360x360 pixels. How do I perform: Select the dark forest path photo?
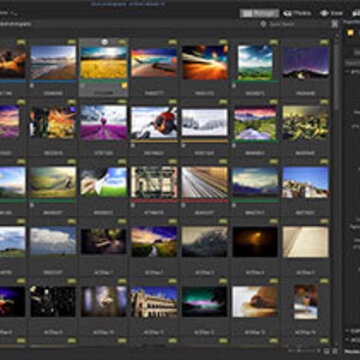tap(104, 241)
